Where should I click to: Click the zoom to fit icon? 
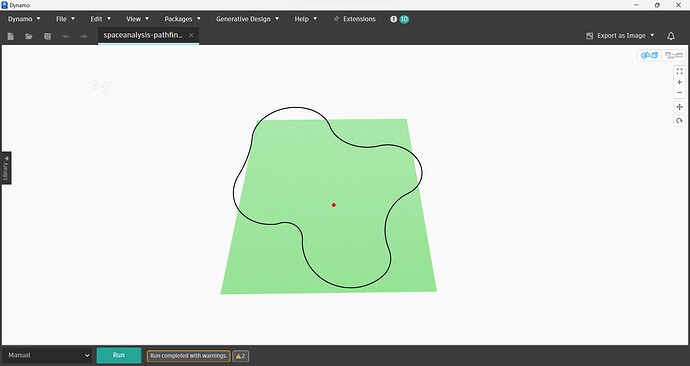(x=679, y=71)
